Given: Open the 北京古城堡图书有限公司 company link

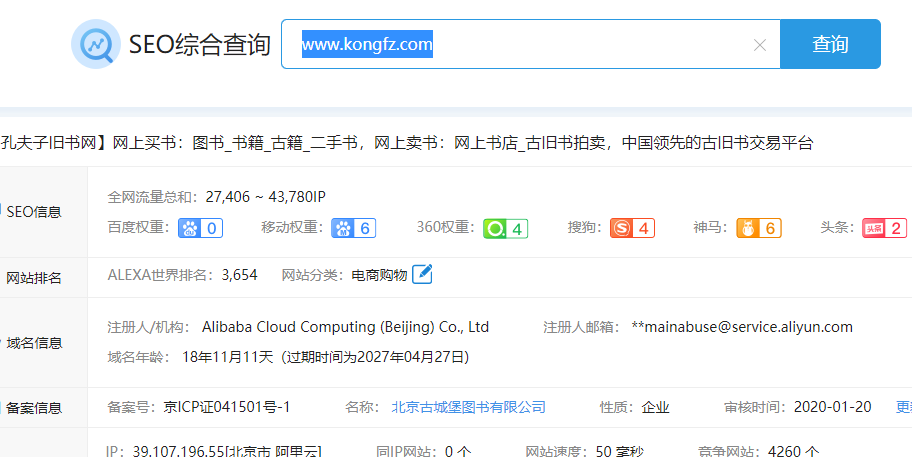Looking at the screenshot, I should pyautogui.click(x=469, y=407).
